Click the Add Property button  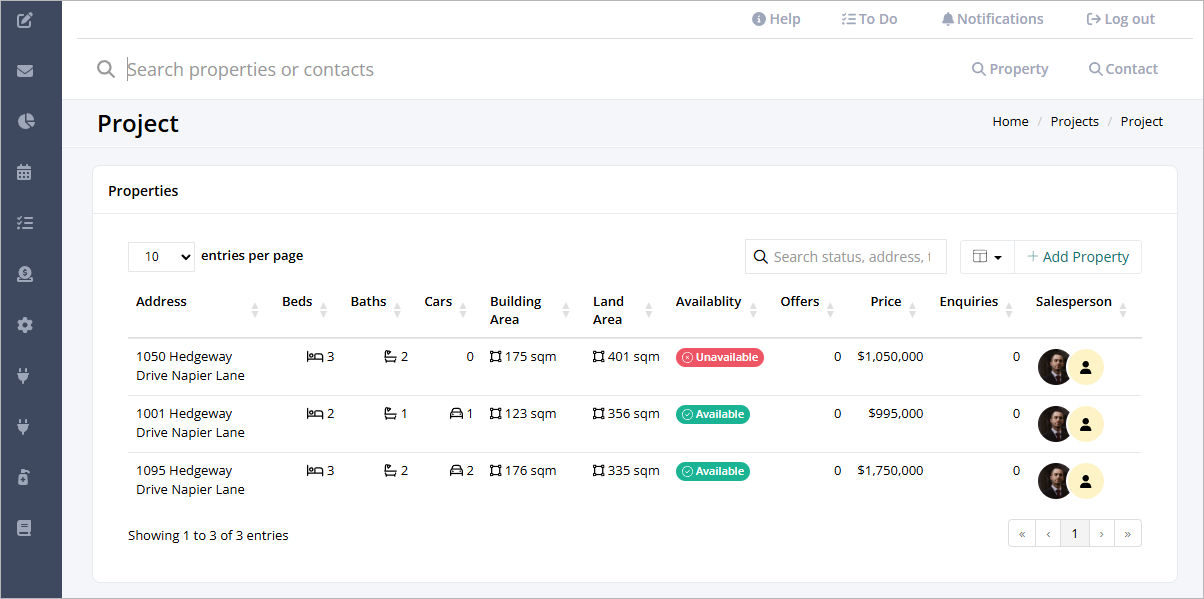pyautogui.click(x=1078, y=257)
